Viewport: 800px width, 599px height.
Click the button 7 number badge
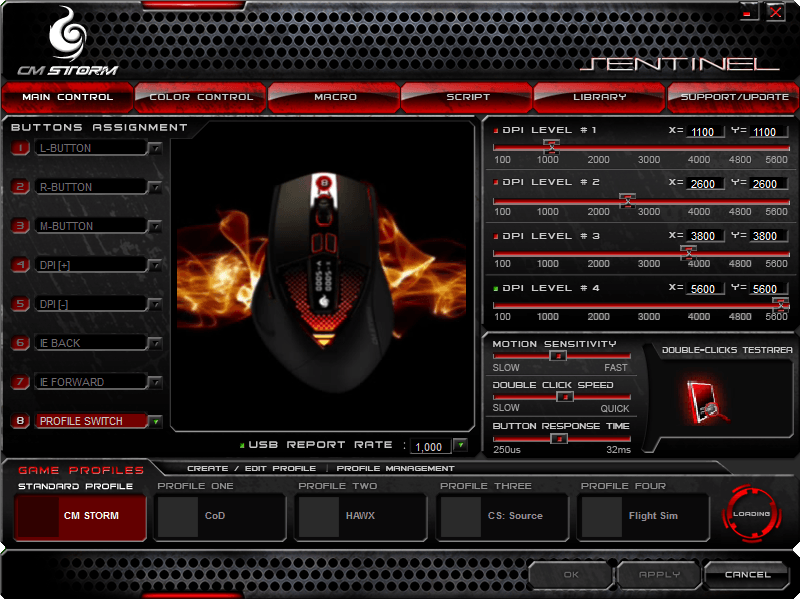[x=20, y=382]
